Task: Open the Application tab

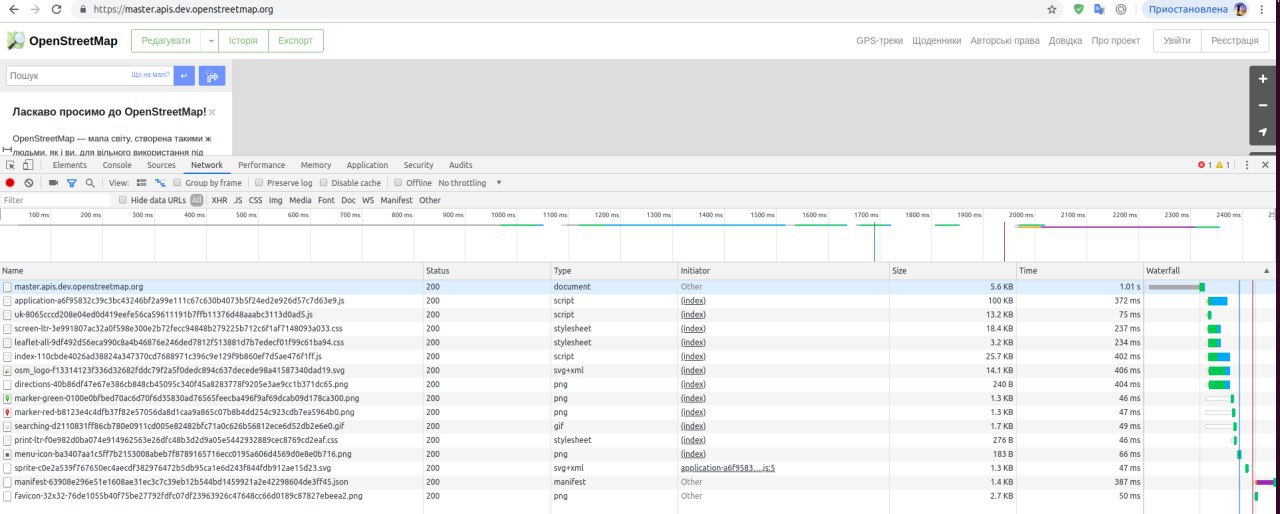Action: [x=367, y=165]
